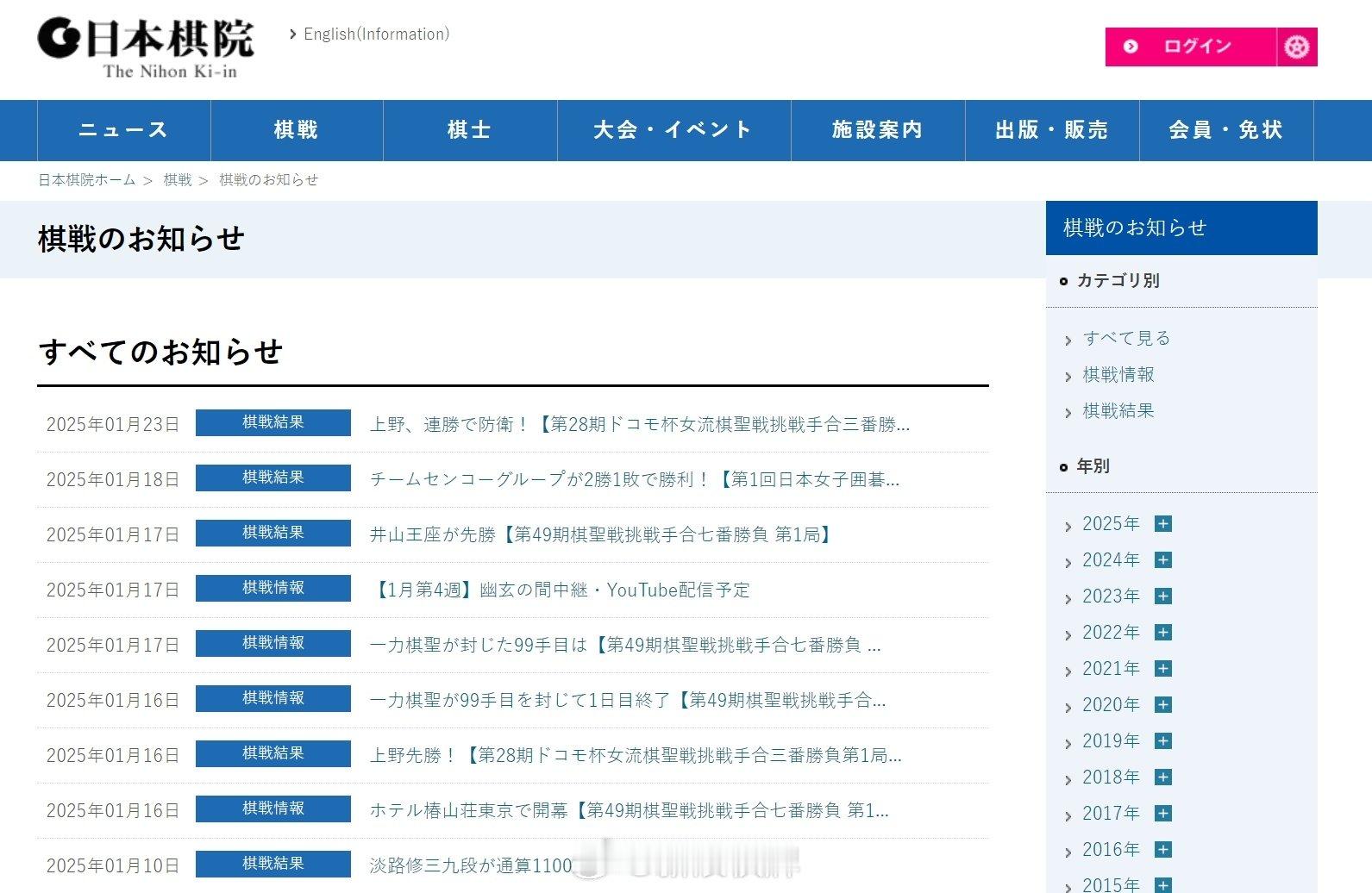Expand the 2025年 plus icon
This screenshot has width=1372, height=893.
[1163, 524]
